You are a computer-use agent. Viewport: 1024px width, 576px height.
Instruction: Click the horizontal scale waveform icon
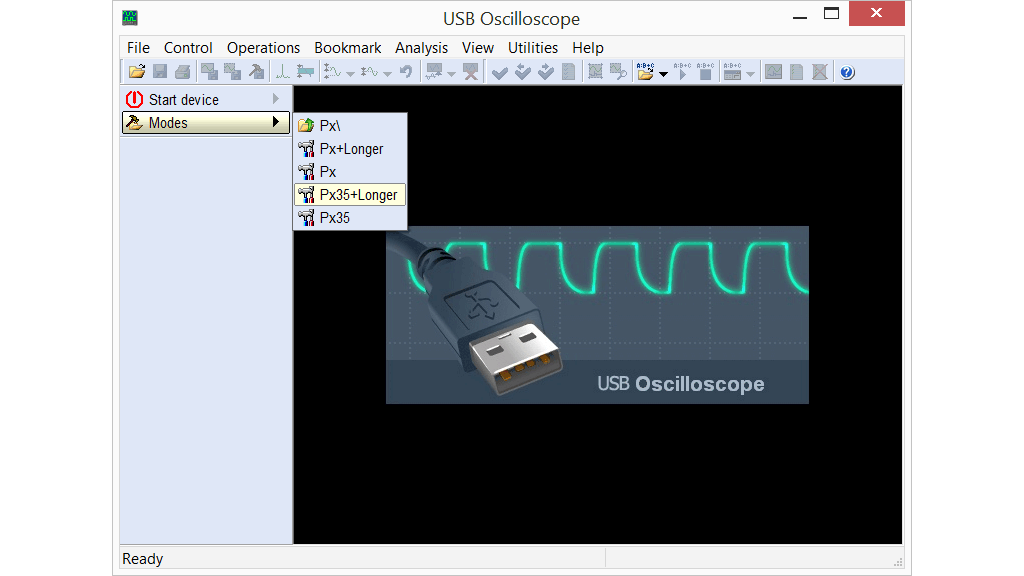click(370, 72)
